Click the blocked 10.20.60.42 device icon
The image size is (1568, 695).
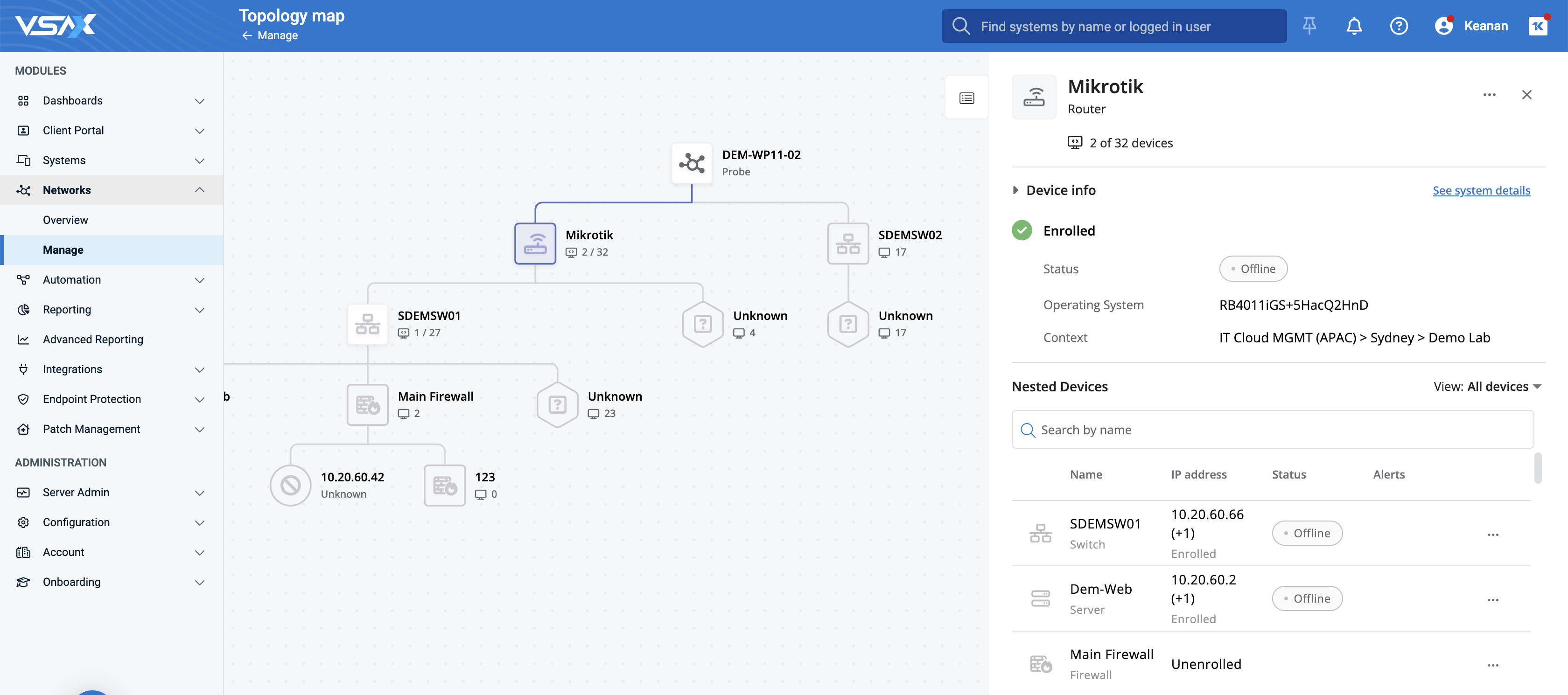coord(290,485)
